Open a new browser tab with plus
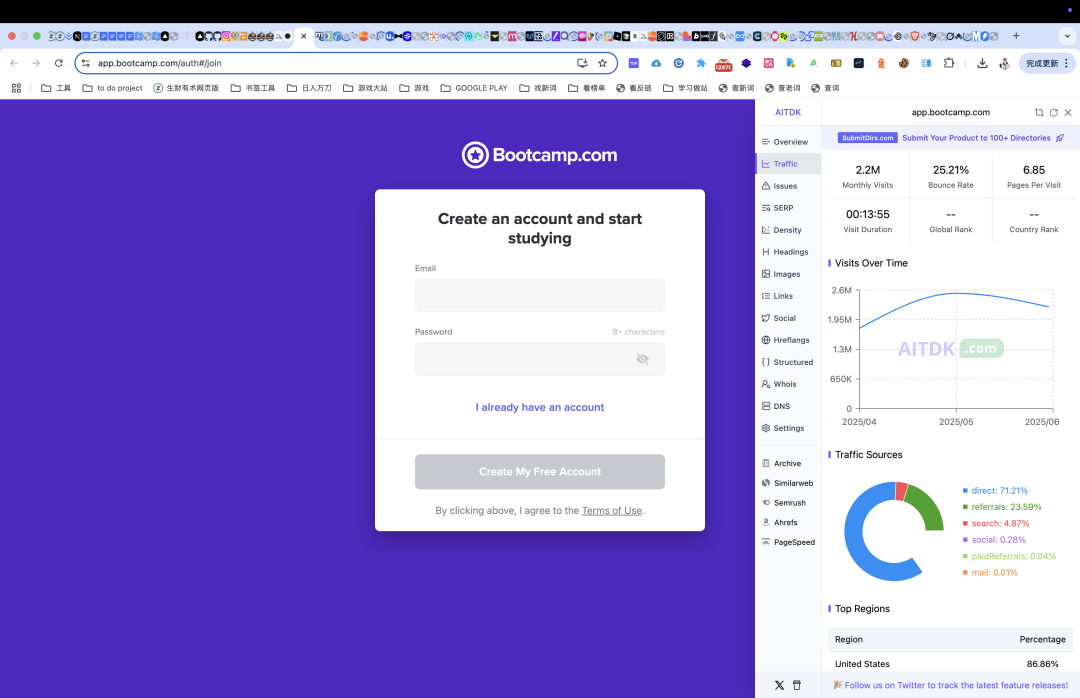 tap(1016, 36)
